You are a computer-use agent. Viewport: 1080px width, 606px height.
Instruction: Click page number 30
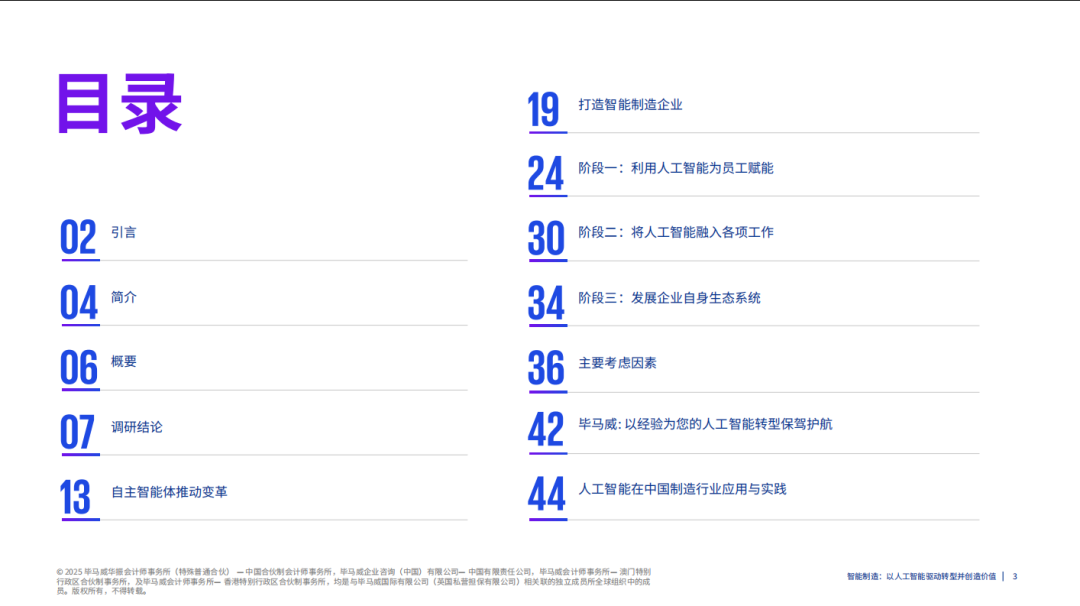coord(546,238)
